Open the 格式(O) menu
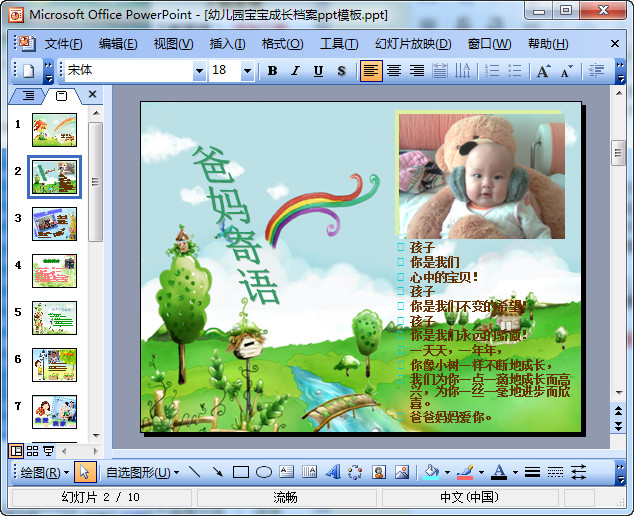 point(282,44)
